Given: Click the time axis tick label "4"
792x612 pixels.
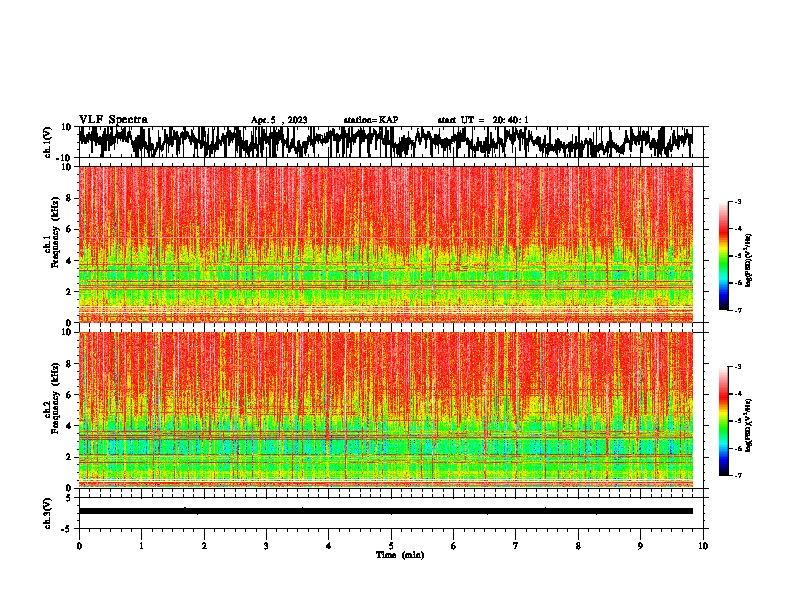Looking at the screenshot, I should pos(328,546).
